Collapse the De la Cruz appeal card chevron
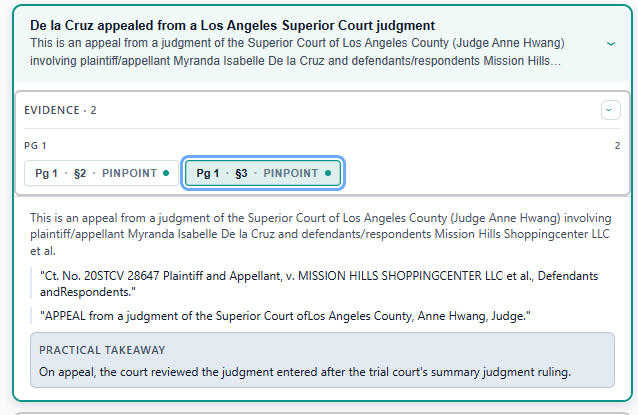 (611, 43)
